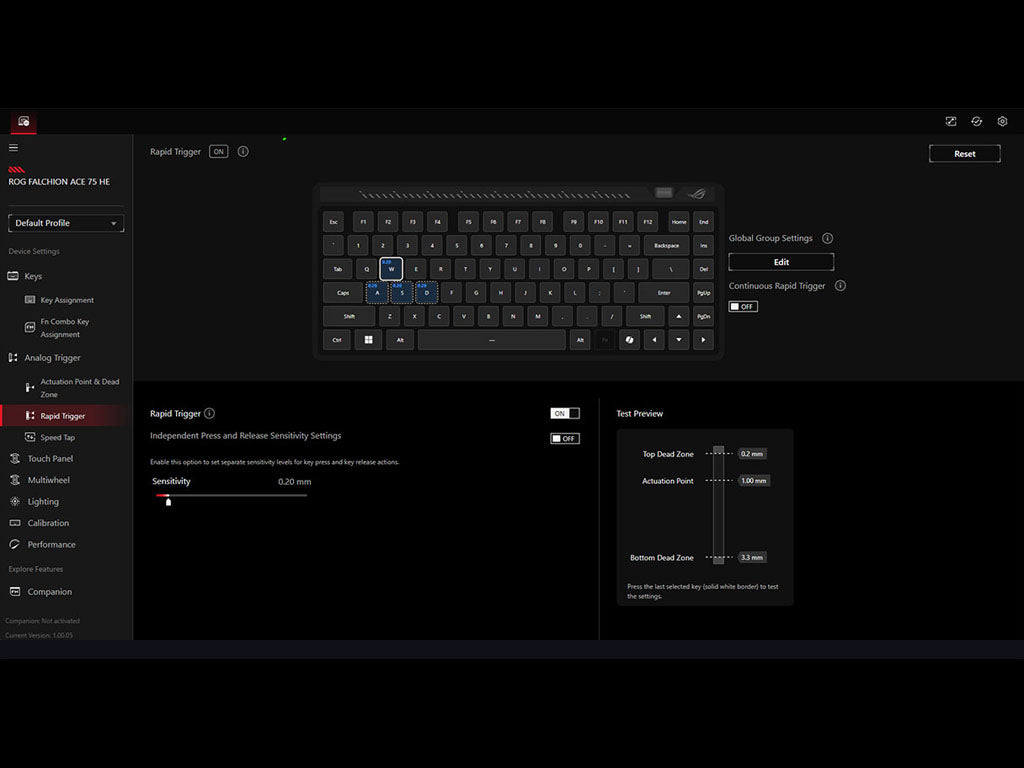
Task: Select the Ctrl key on the keyboard
Action: (336, 340)
